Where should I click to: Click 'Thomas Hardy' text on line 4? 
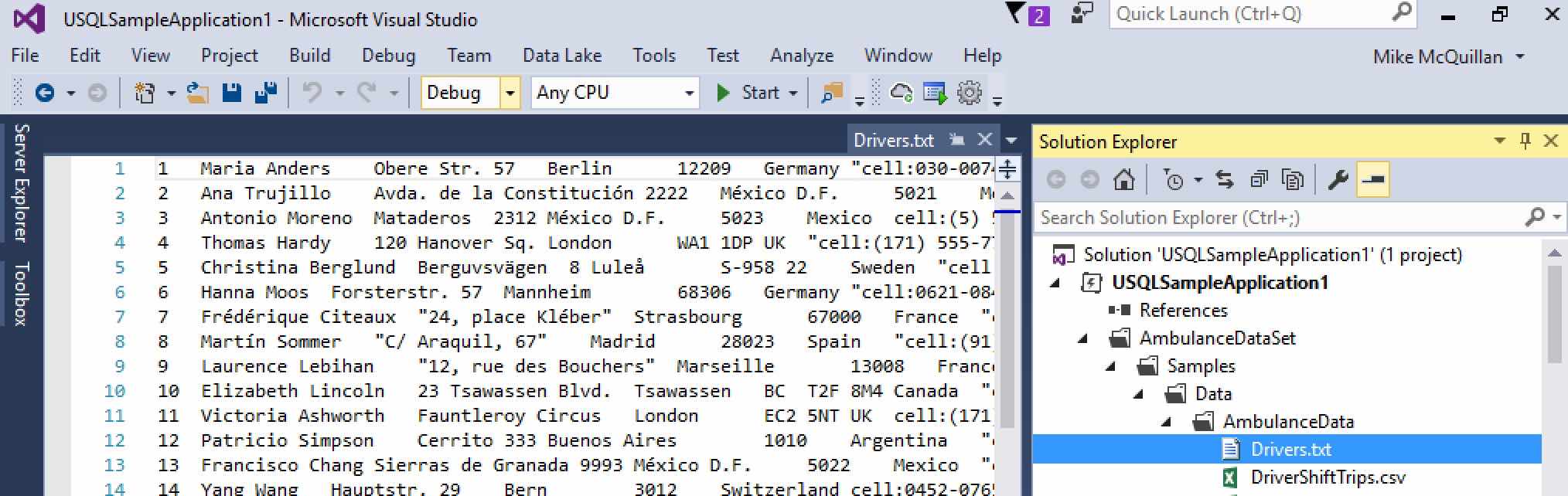(x=265, y=243)
